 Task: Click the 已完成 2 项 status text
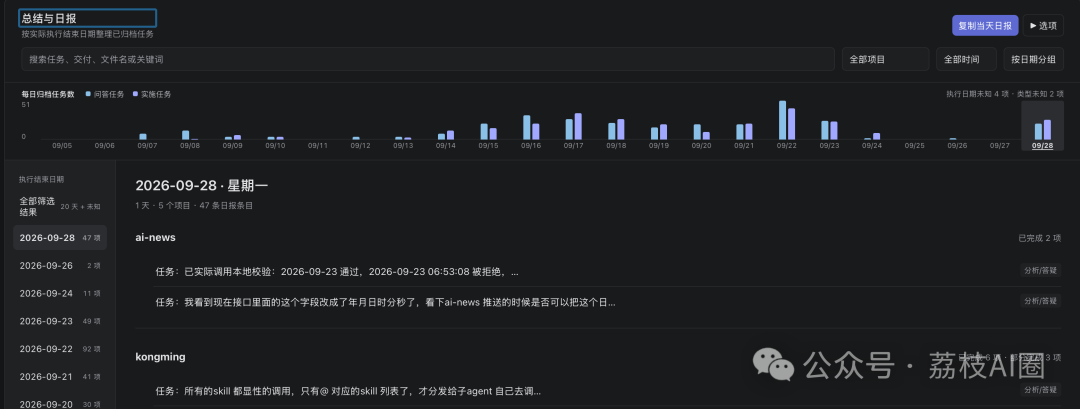pyautogui.click(x=1039, y=238)
